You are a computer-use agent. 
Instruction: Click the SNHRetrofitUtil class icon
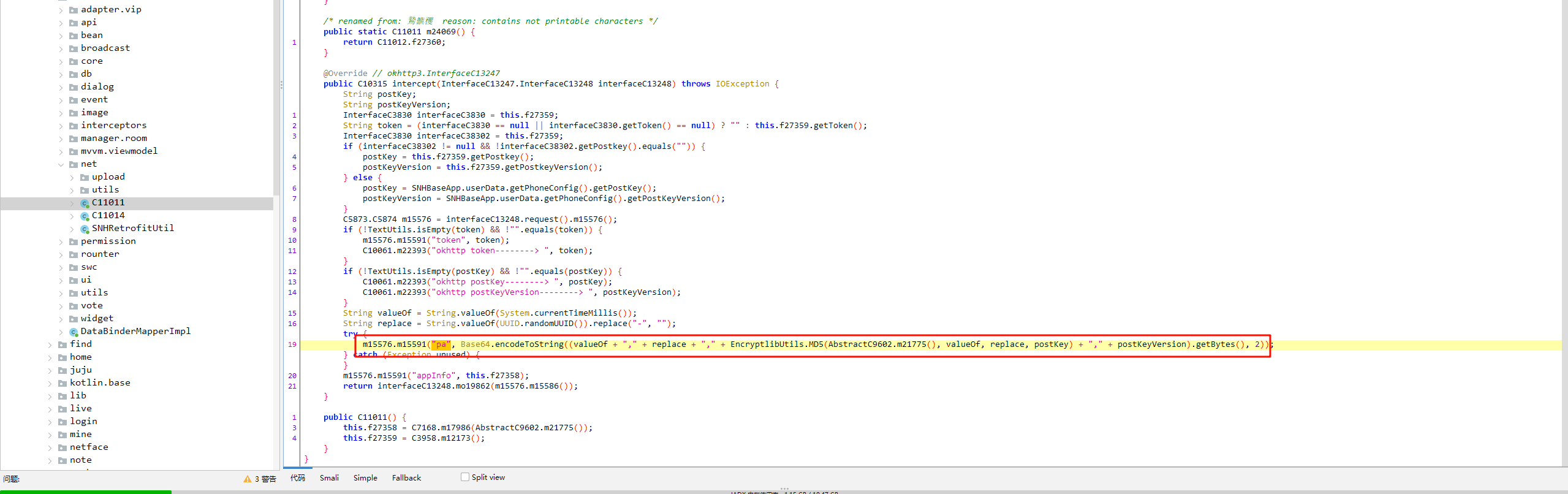coord(85,229)
